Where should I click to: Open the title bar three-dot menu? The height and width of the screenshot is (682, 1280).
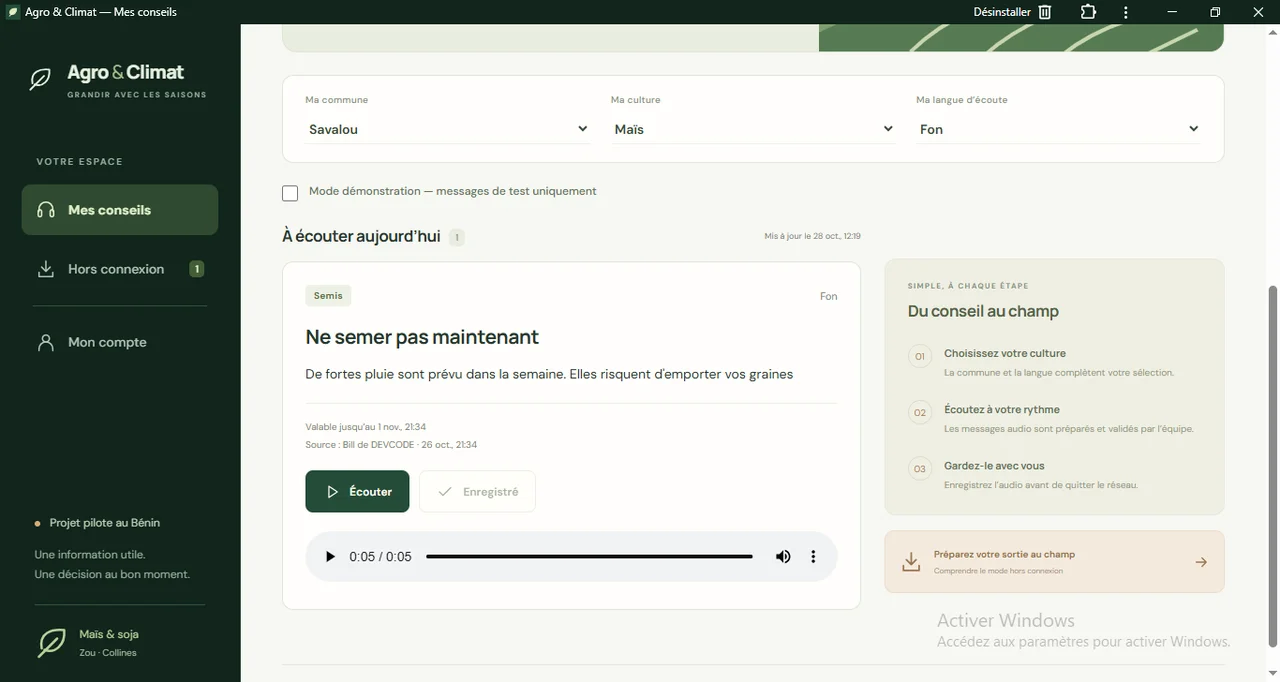click(x=1126, y=12)
